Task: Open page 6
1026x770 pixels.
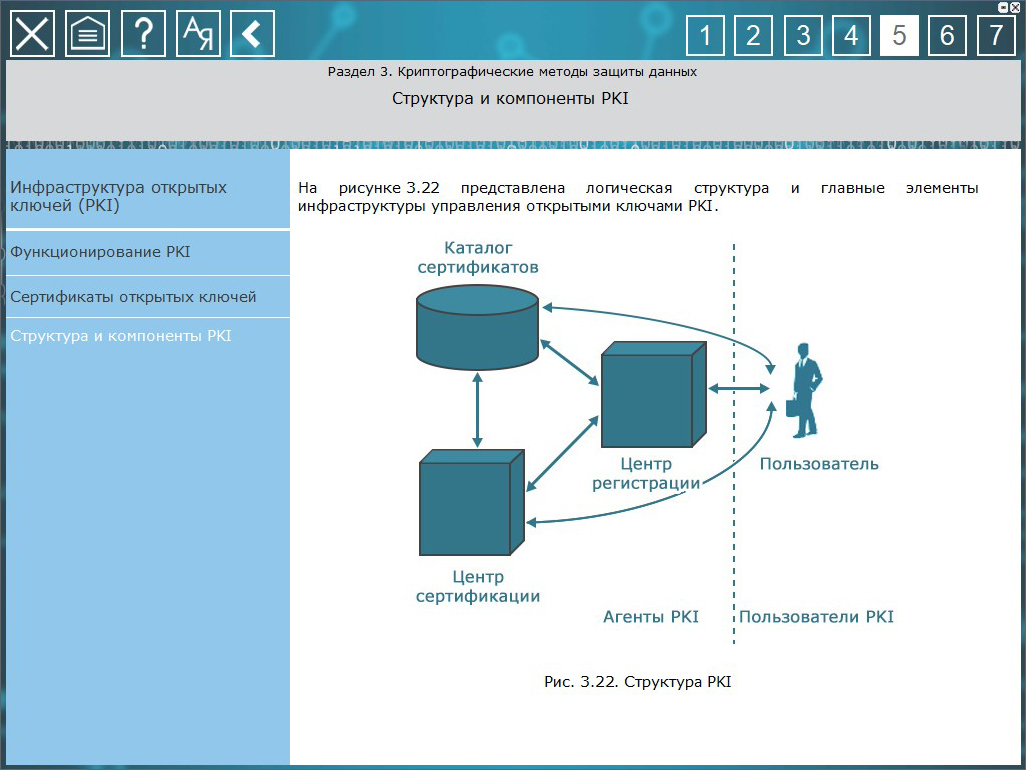Action: pyautogui.click(x=947, y=36)
